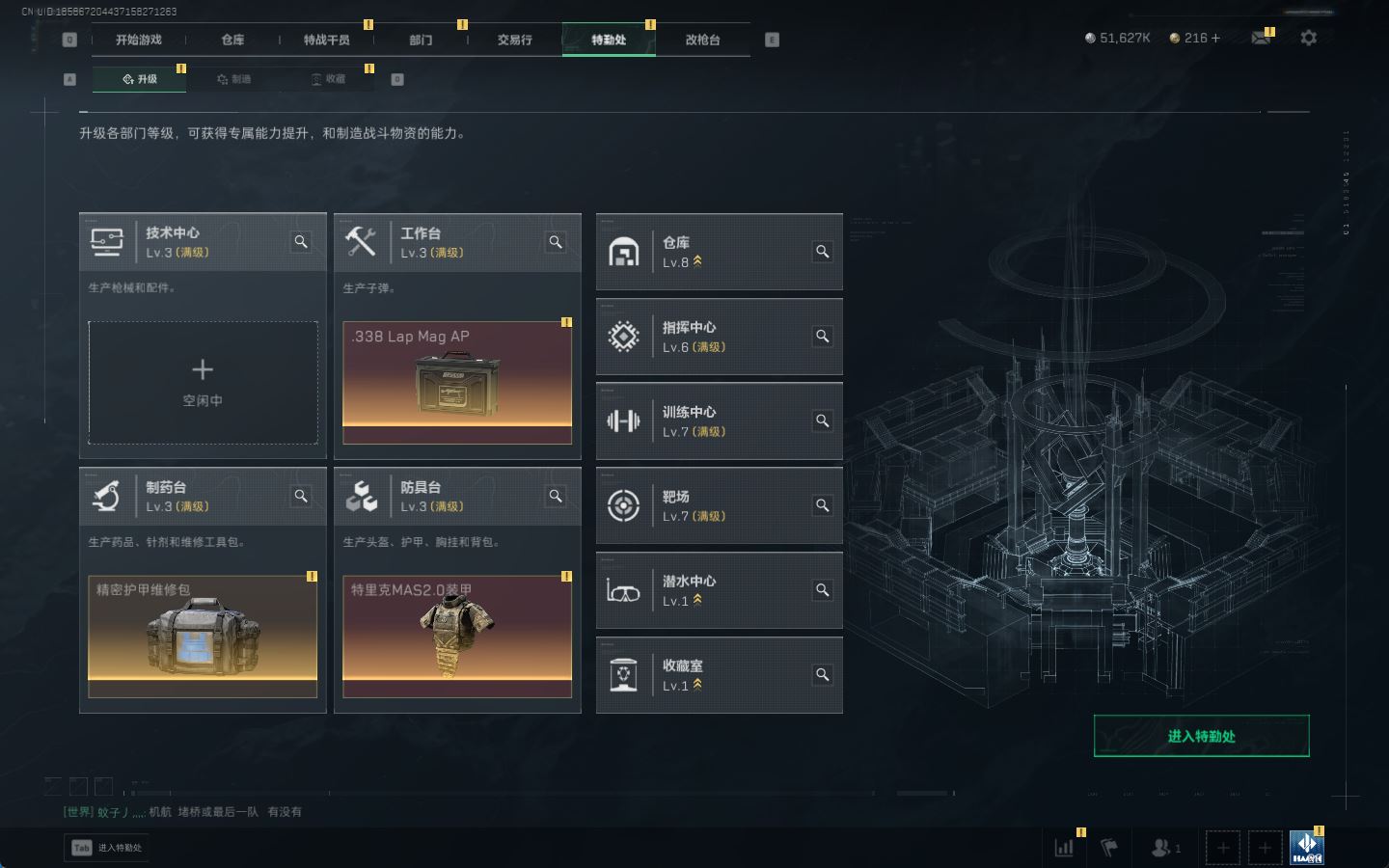
Task: Open the friends icon in bottom bar
Action: pos(1166,848)
